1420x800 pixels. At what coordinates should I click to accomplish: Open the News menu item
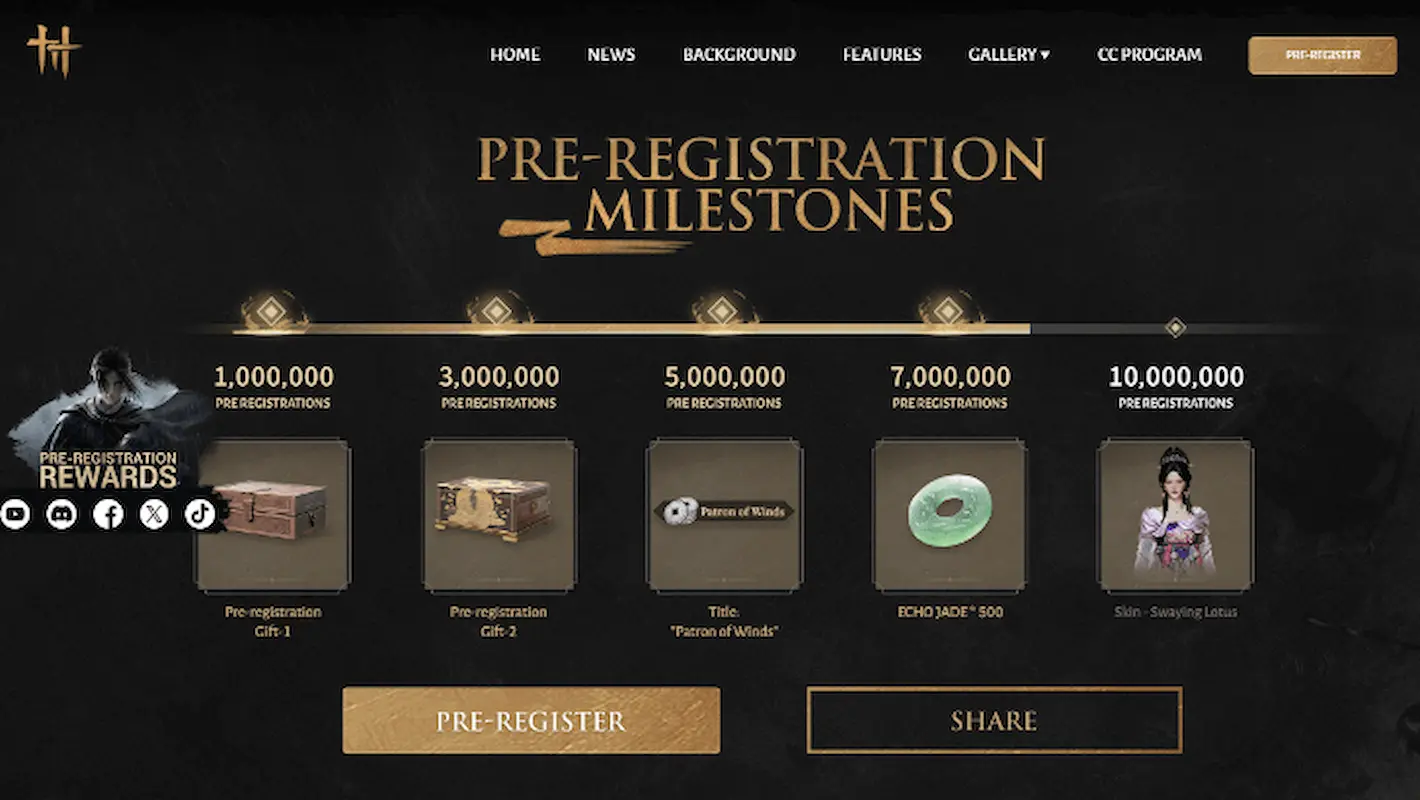tap(611, 55)
